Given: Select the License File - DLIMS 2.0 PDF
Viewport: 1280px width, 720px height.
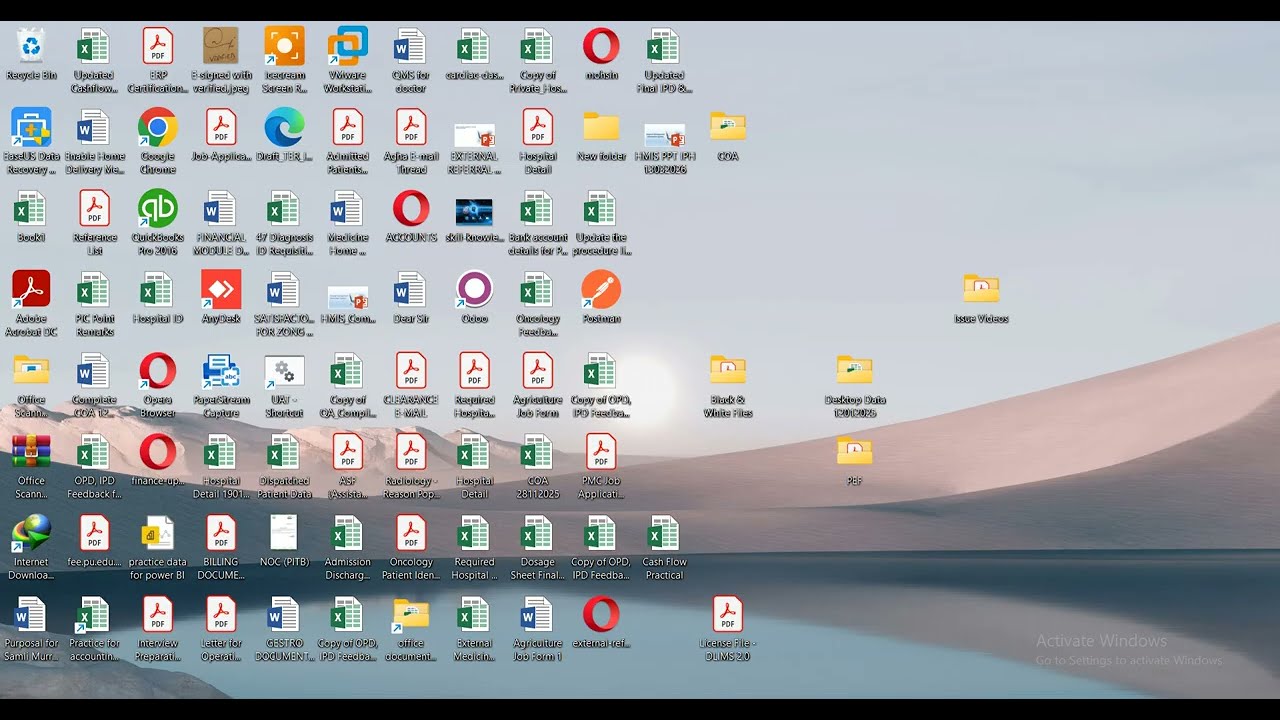Looking at the screenshot, I should click(728, 615).
